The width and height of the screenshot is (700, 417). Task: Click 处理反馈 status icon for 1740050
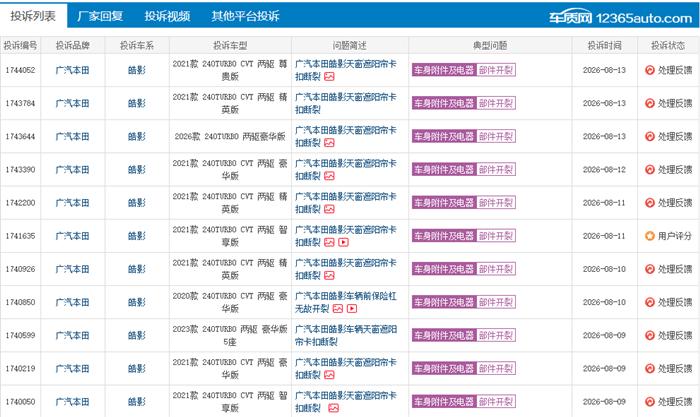click(x=650, y=401)
